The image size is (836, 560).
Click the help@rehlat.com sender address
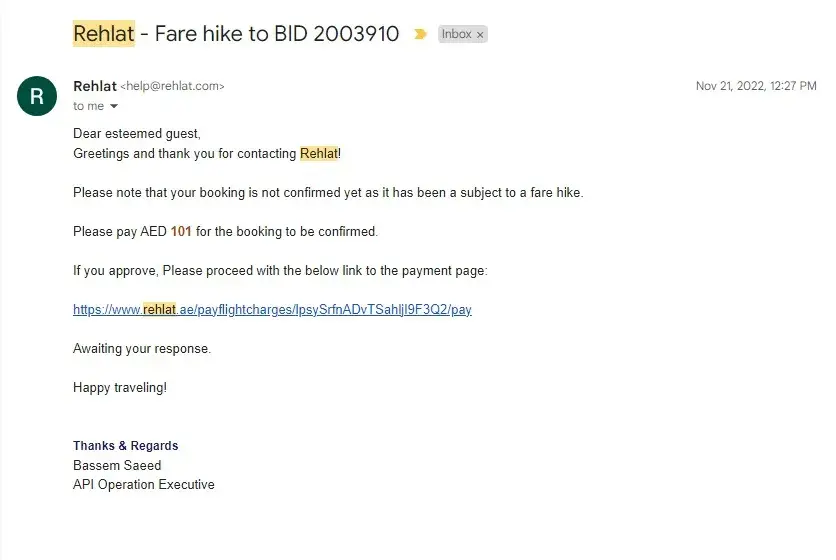pyautogui.click(x=173, y=87)
